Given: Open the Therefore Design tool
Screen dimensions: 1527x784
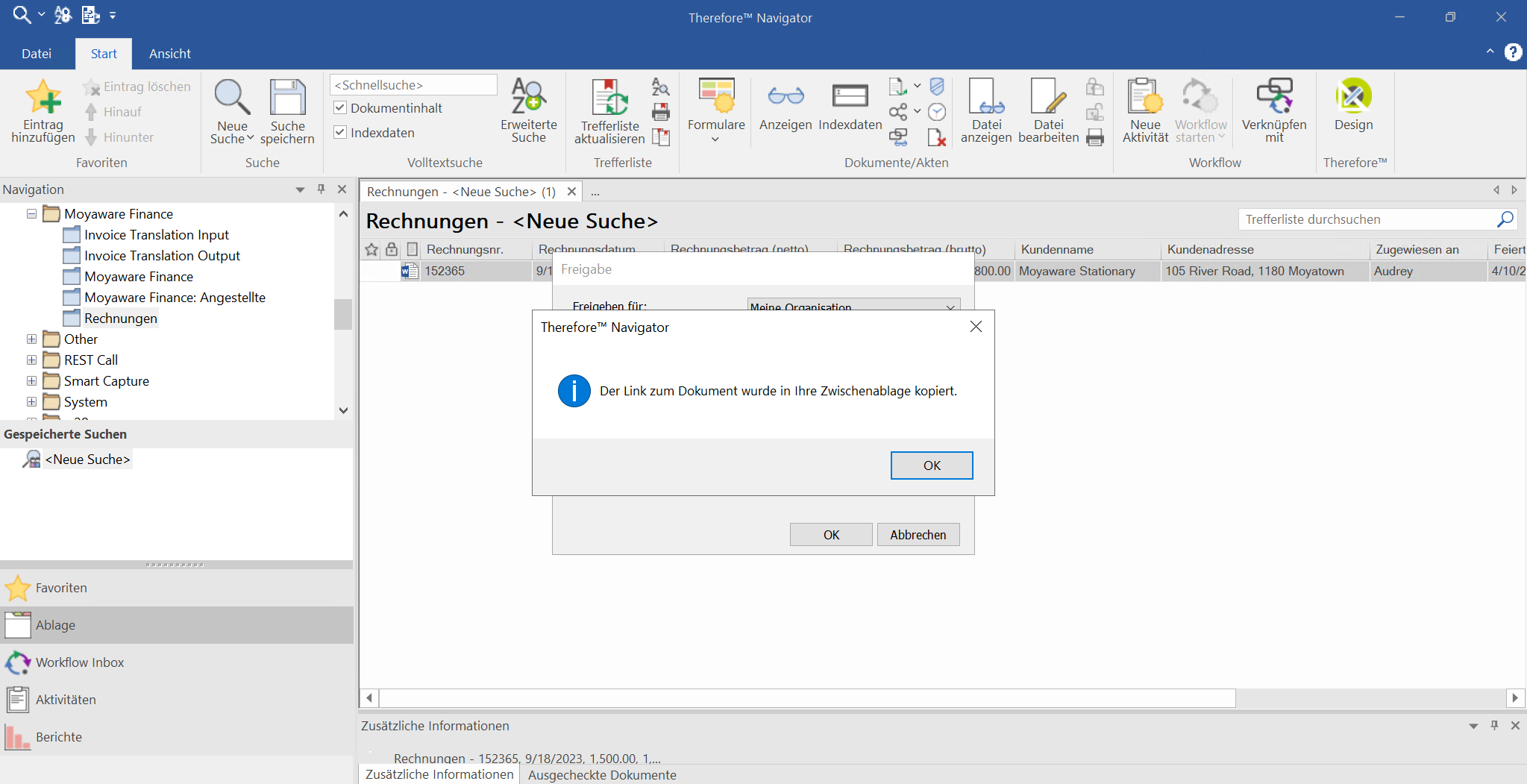Looking at the screenshot, I should pyautogui.click(x=1353, y=104).
